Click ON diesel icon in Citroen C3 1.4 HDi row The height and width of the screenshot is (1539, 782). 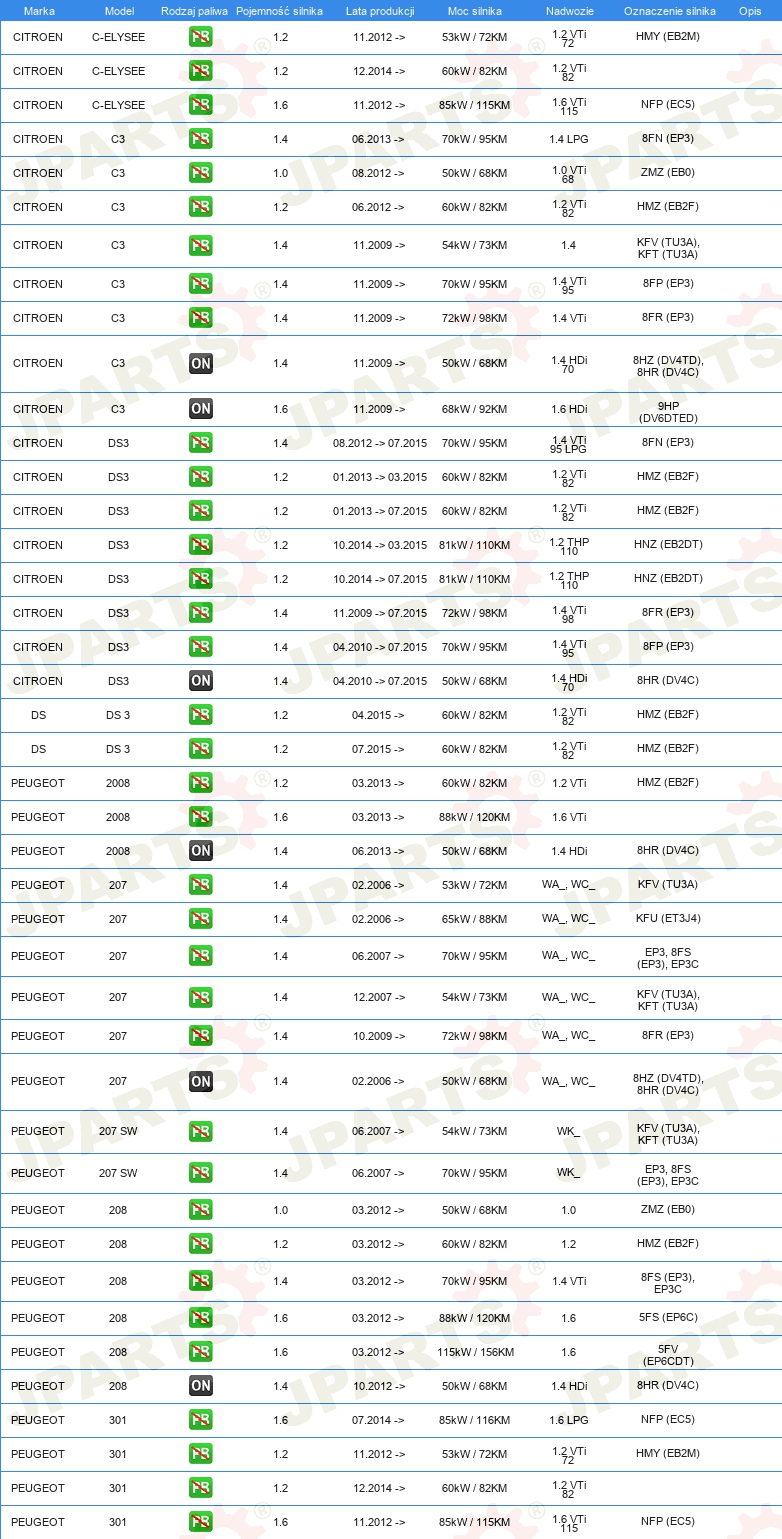tap(200, 363)
